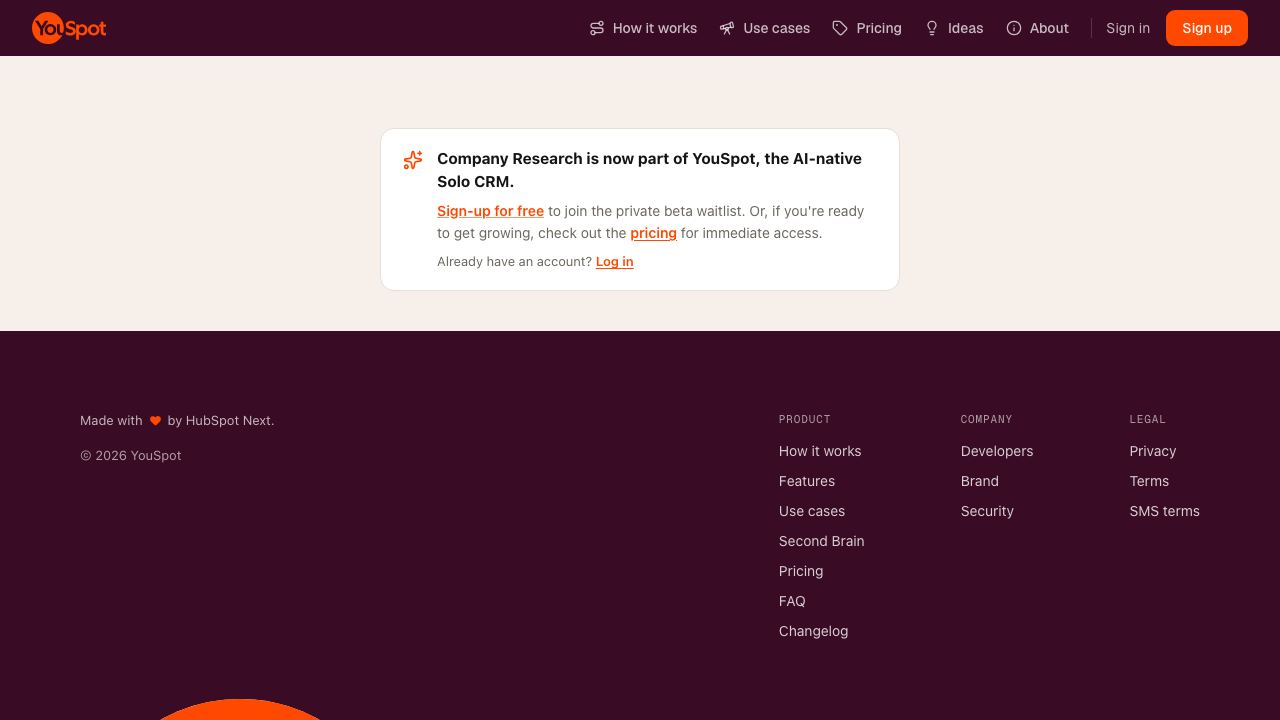The image size is (1280, 720).
Task: Click the COMPANY footer column heading
Action: 987,419
